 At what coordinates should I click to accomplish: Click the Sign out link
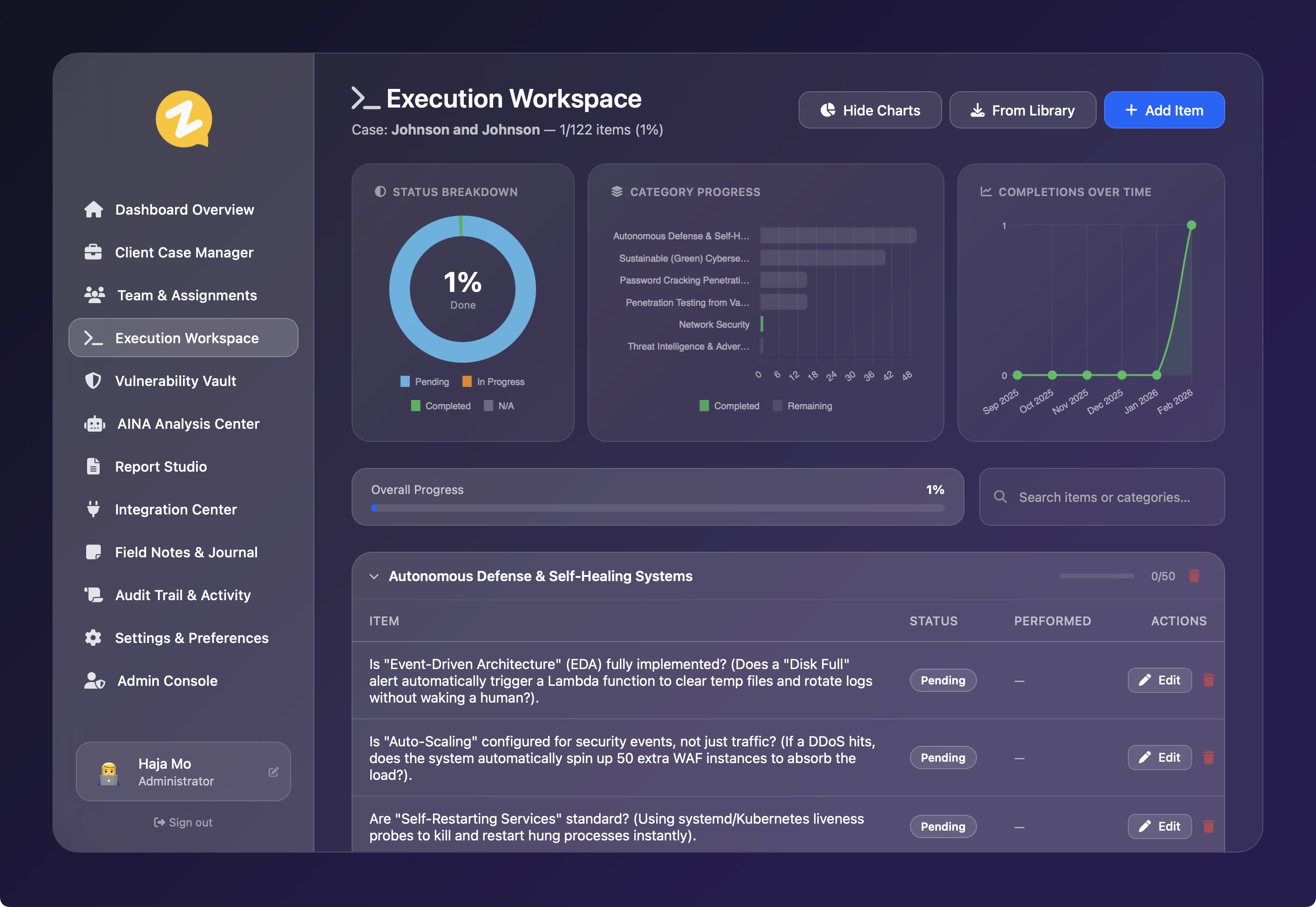(x=183, y=822)
